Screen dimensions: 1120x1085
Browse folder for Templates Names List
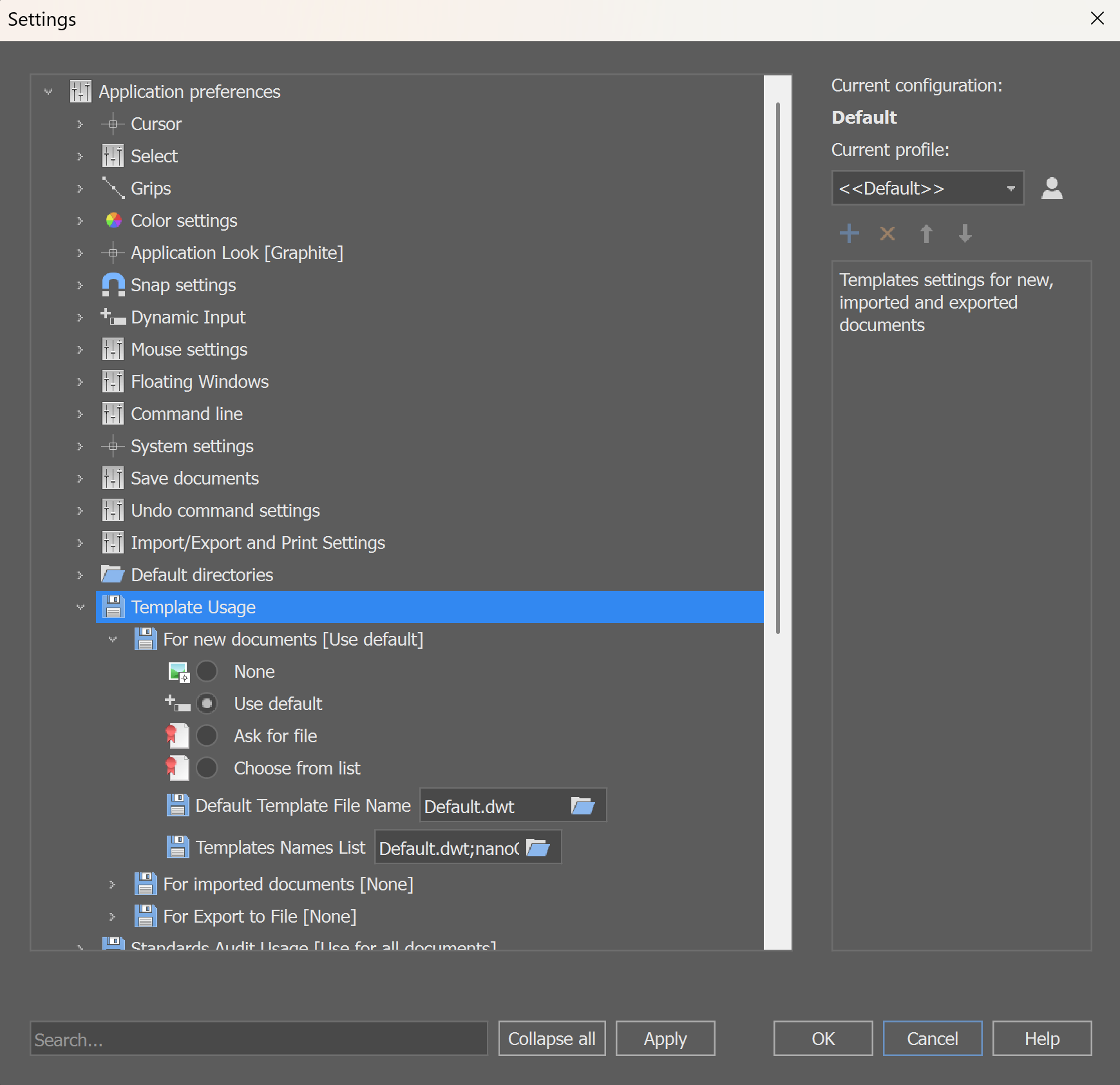pos(538,847)
